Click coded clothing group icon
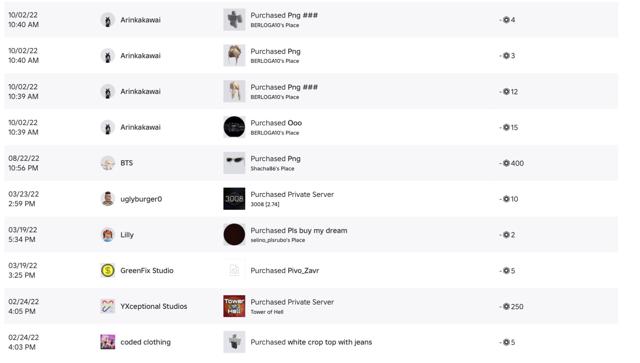 point(108,342)
